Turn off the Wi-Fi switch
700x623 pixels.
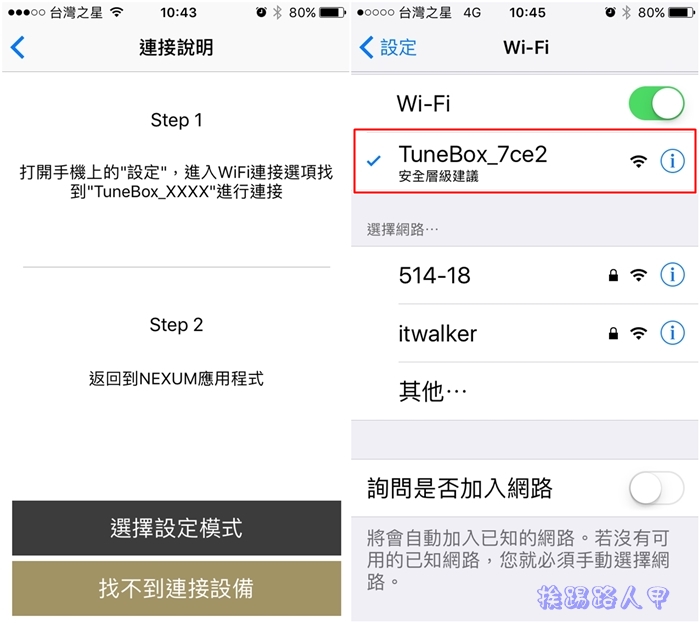click(x=656, y=104)
